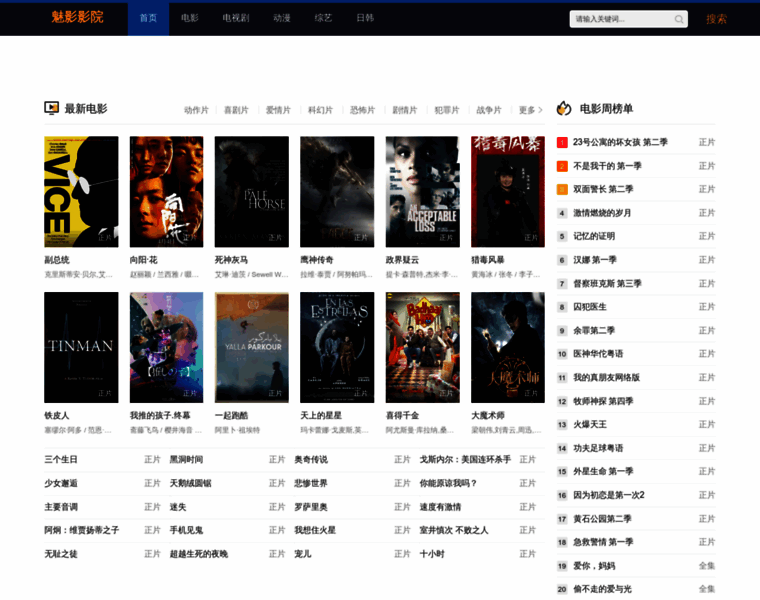The height and width of the screenshot is (600, 760).
Task: Open the 首页 navigation tab
Action: (148, 18)
